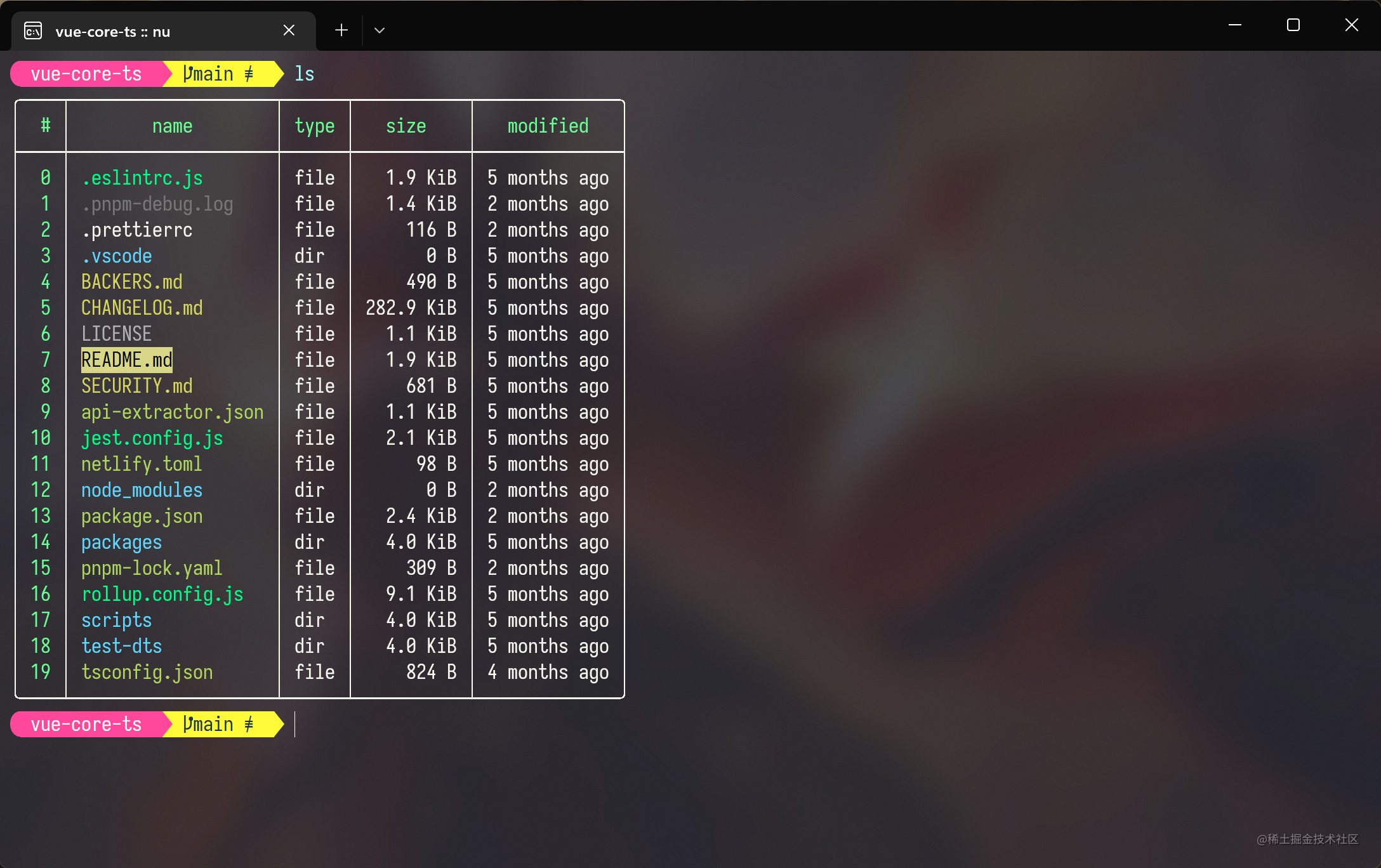
Task: Click the 116 B size value
Action: 432,230
